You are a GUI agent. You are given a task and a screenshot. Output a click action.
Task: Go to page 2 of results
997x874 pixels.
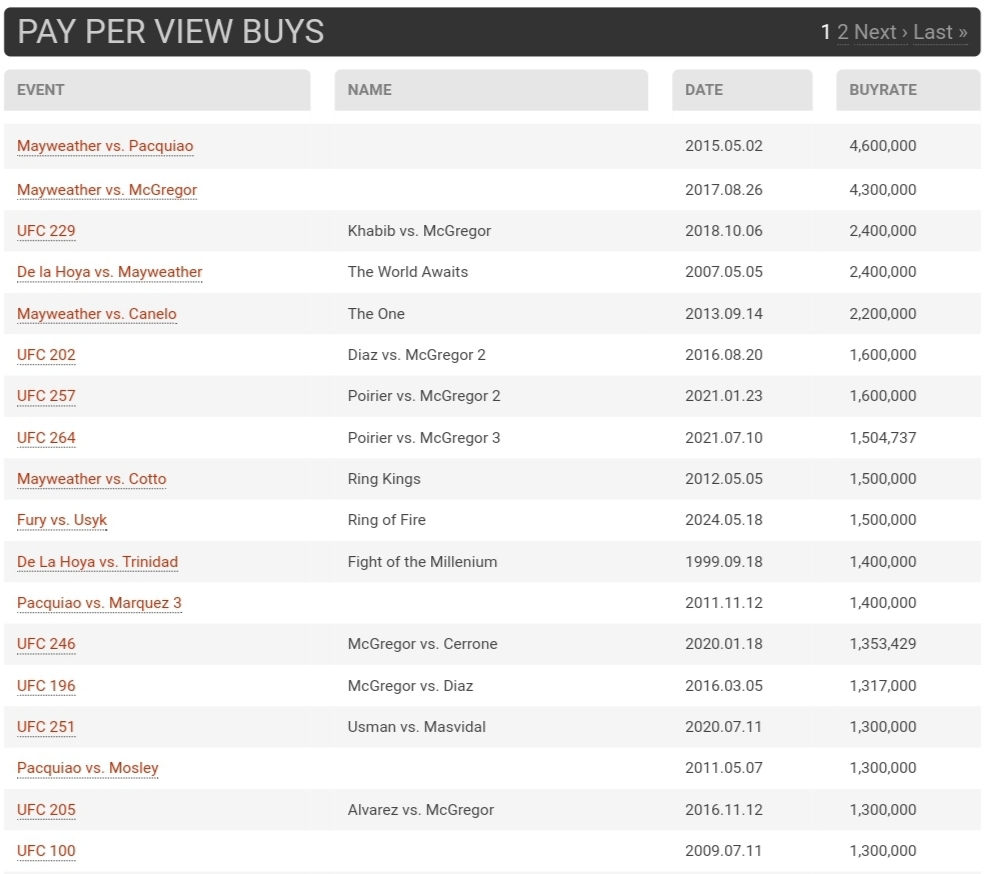click(843, 32)
